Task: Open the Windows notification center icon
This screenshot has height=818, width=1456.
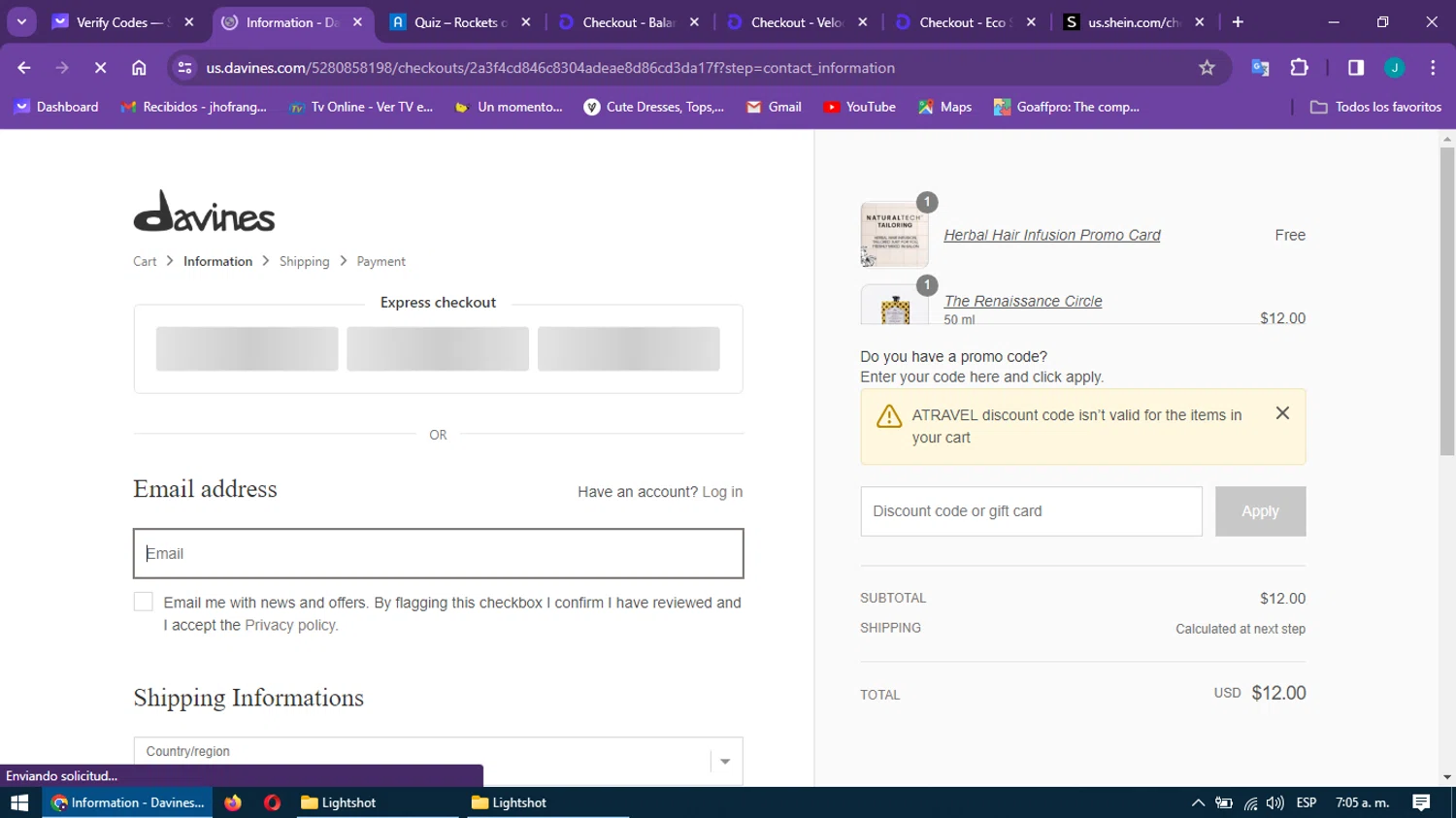Action: click(x=1421, y=802)
